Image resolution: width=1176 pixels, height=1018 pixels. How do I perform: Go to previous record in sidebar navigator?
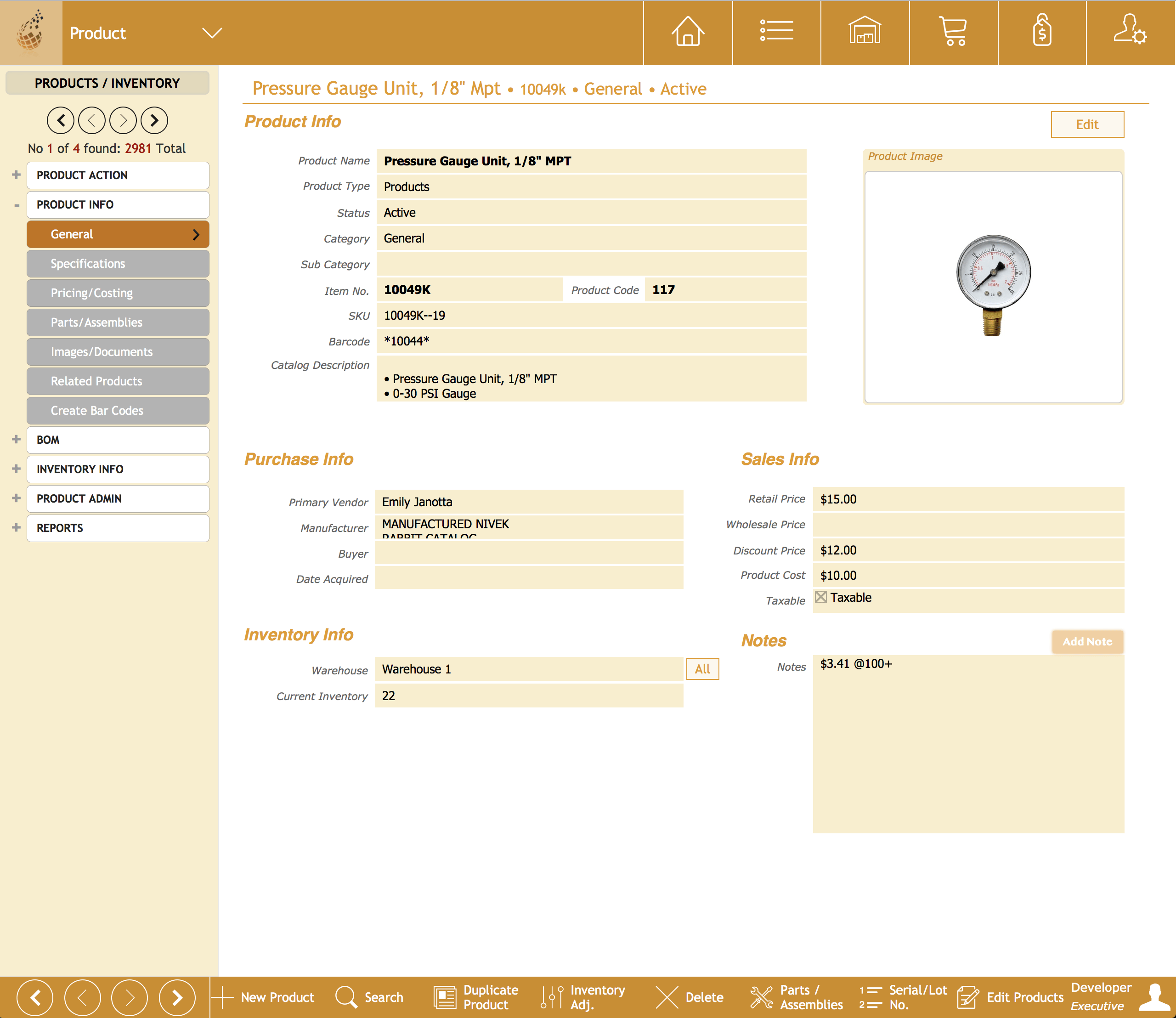pyautogui.click(x=92, y=120)
